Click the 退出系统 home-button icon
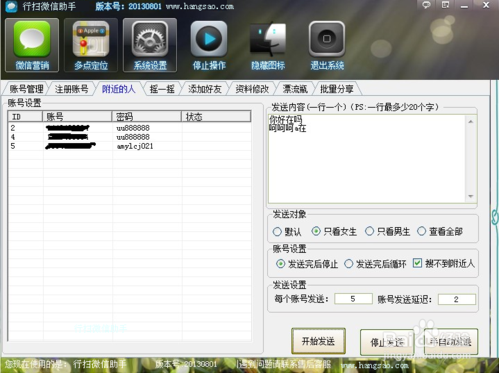This screenshot has width=499, height=373. click(327, 45)
